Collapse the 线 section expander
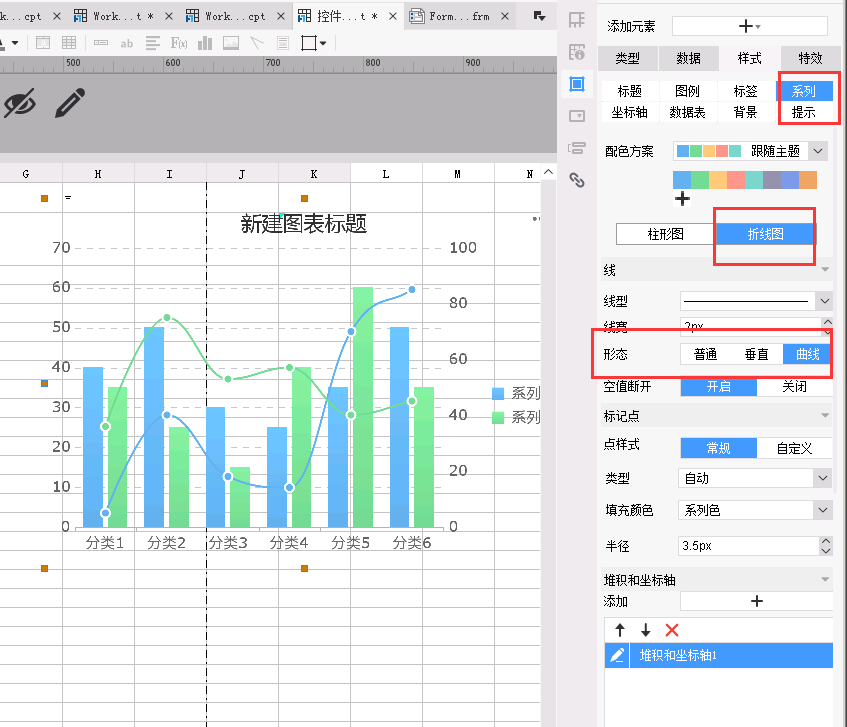The height and width of the screenshot is (727, 847). (x=825, y=270)
